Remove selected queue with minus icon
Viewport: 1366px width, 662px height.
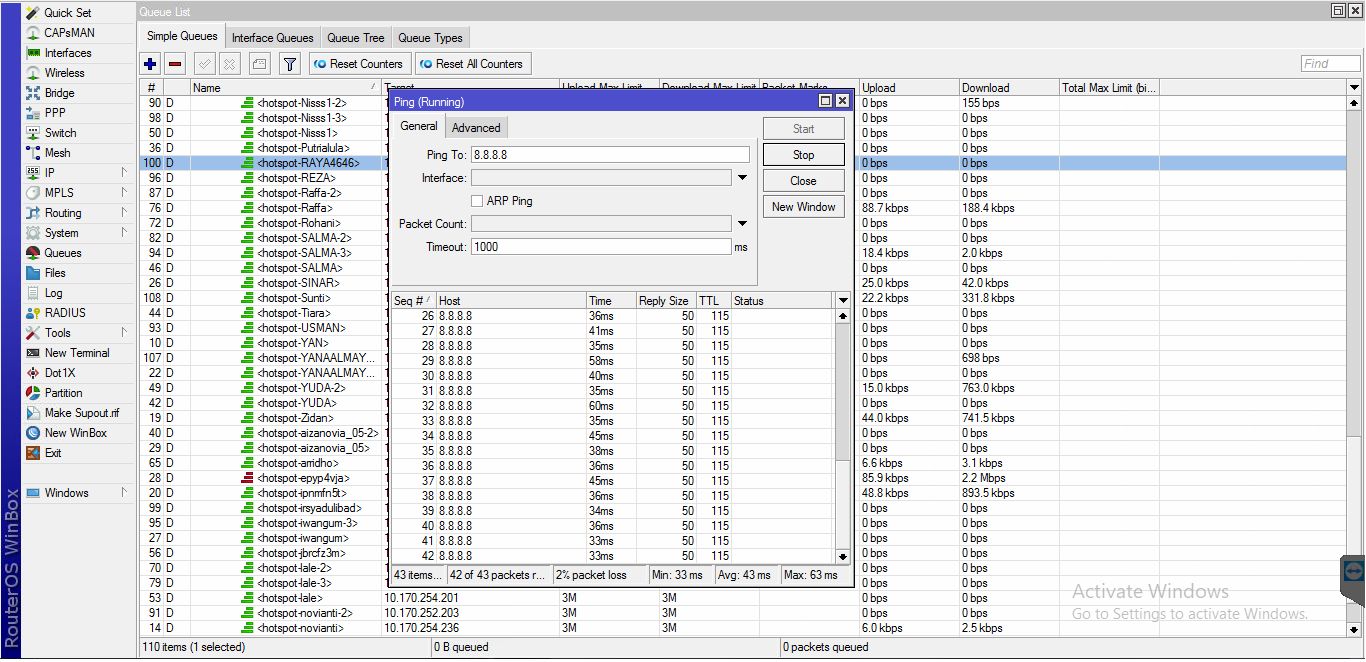click(x=176, y=64)
